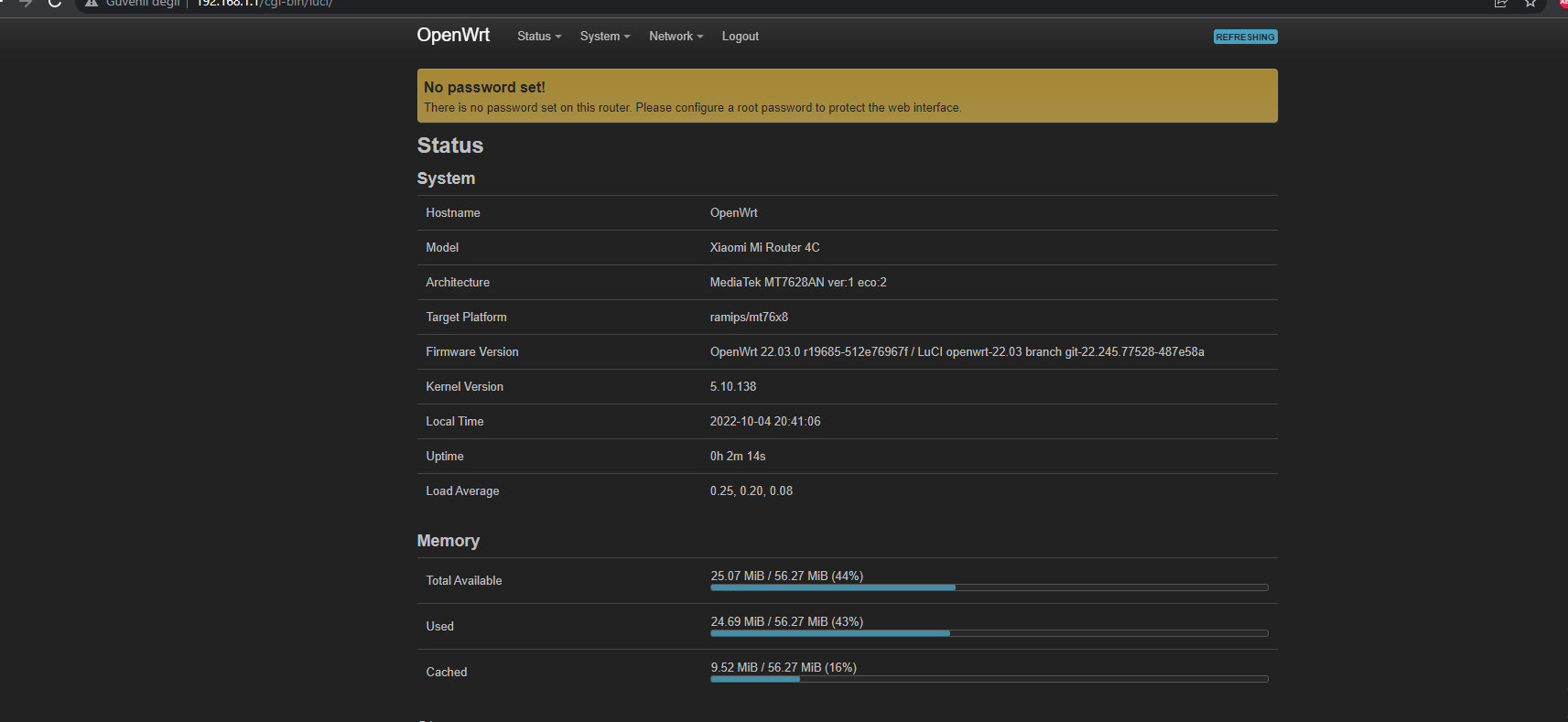Click the 'Uptime' row label

pyautogui.click(x=445, y=457)
